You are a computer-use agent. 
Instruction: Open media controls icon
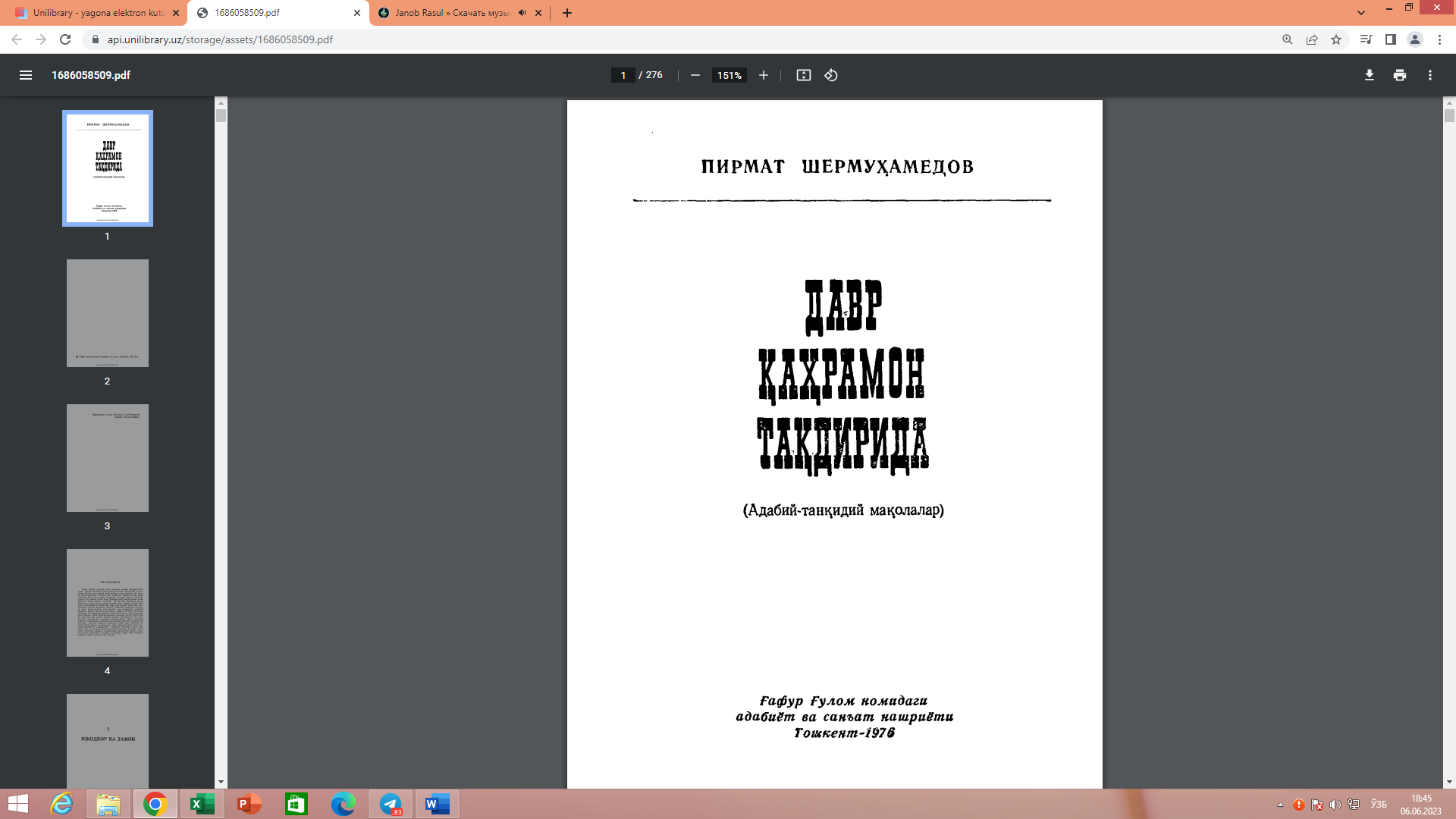click(1366, 39)
